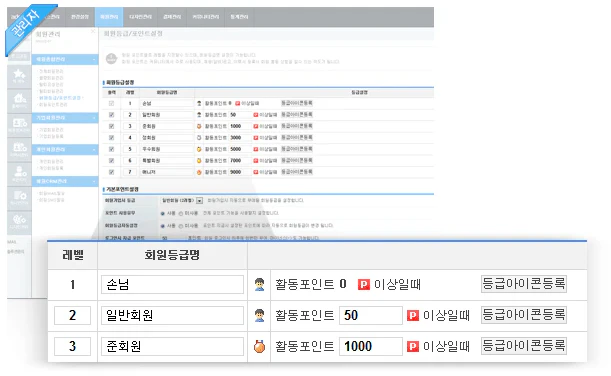The width and height of the screenshot is (611, 376).
Task: Click the grade icon in the 손님 row of the small table
Action: click(x=199, y=103)
